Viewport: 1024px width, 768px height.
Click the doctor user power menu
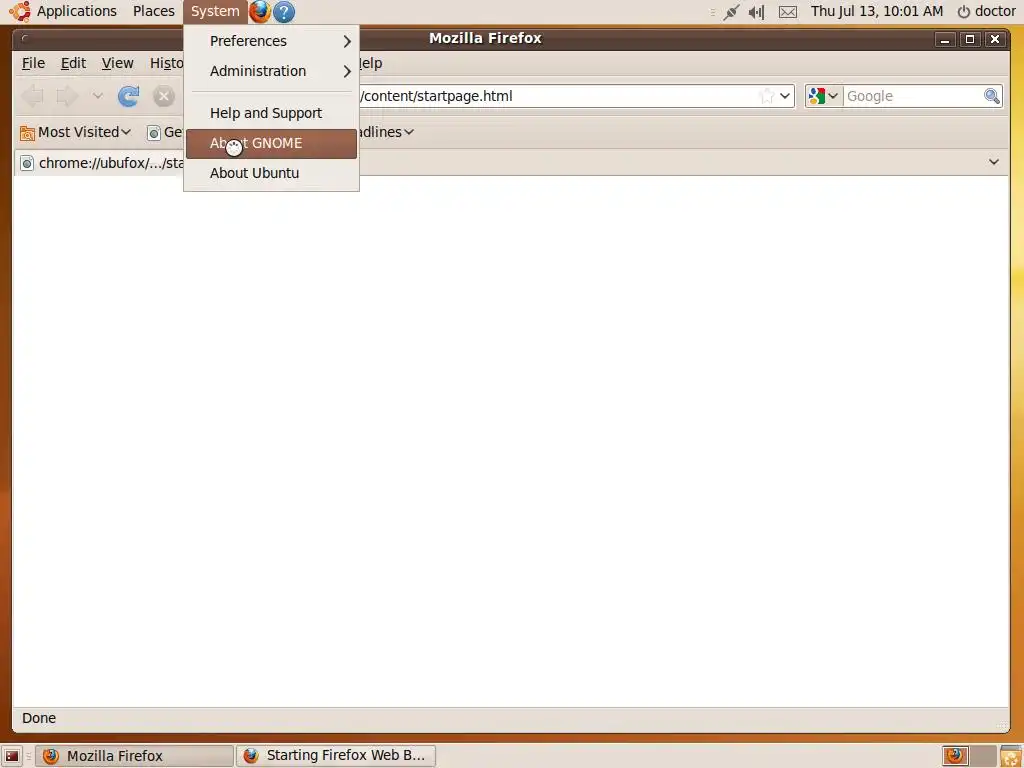(986, 11)
